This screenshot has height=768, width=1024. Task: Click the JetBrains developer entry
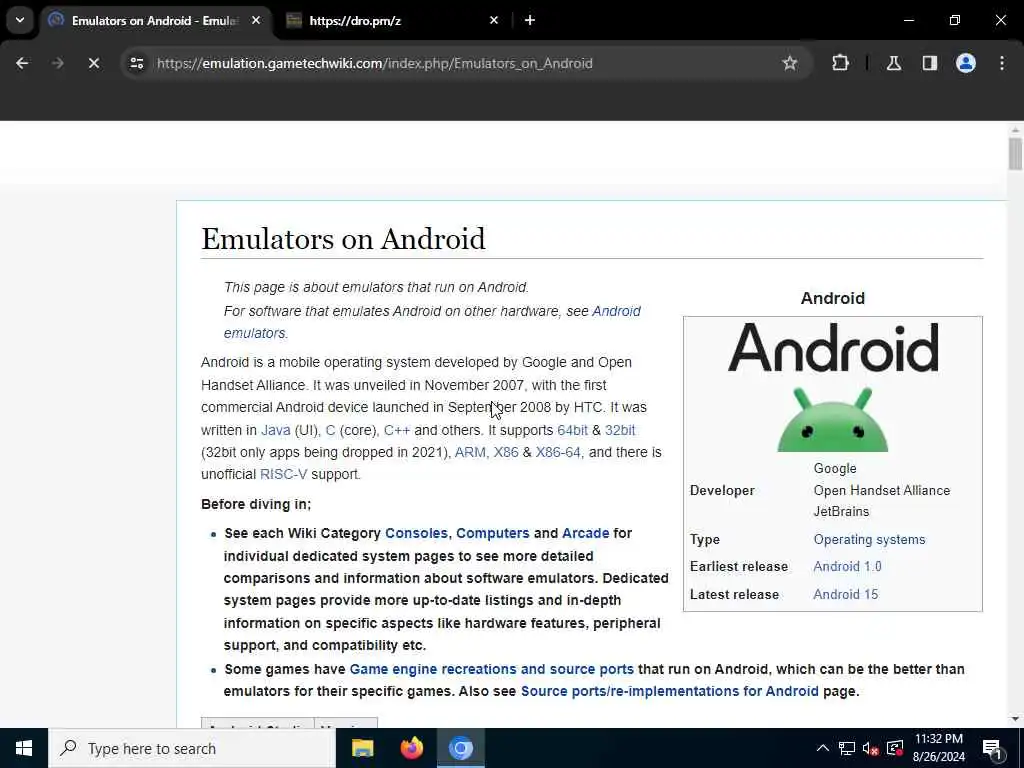tap(841, 512)
